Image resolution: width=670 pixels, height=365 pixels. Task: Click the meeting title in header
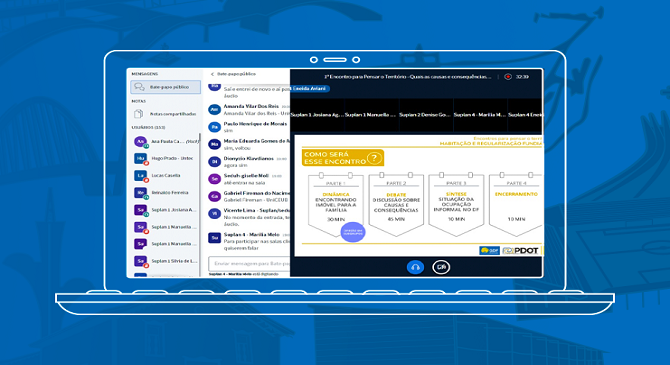(x=408, y=77)
